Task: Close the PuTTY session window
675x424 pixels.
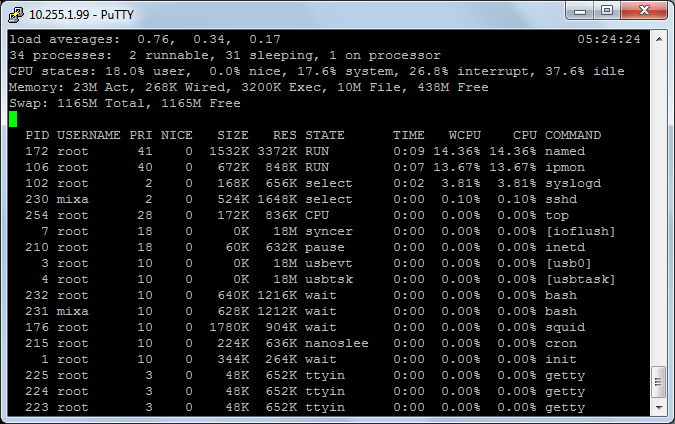Action: (644, 11)
